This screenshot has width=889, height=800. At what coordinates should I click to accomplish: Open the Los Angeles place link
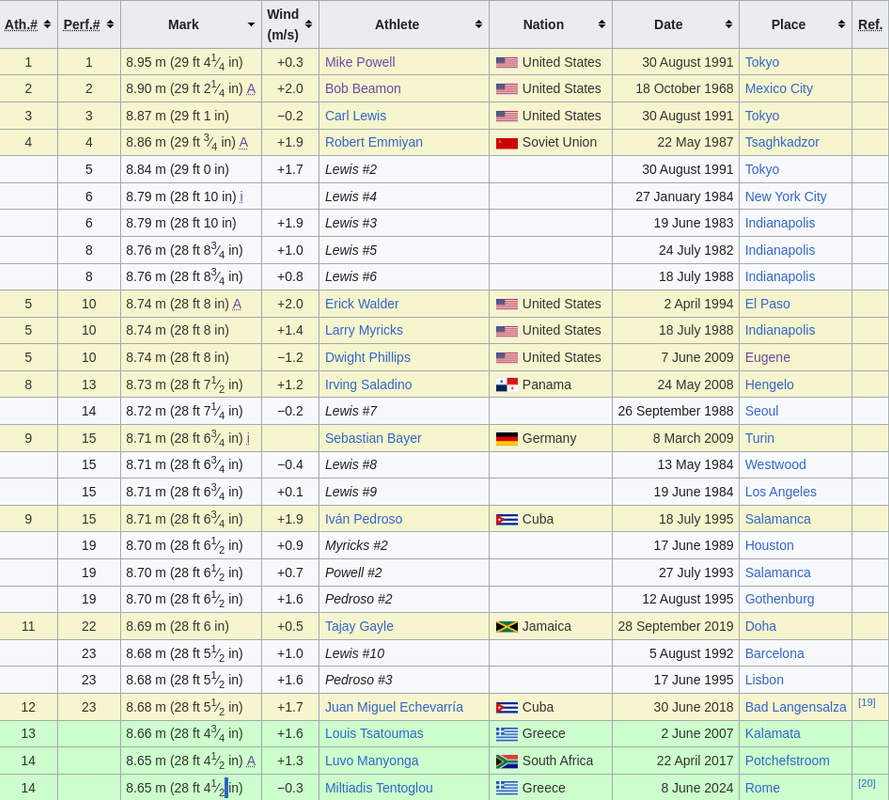pyautogui.click(x=780, y=492)
